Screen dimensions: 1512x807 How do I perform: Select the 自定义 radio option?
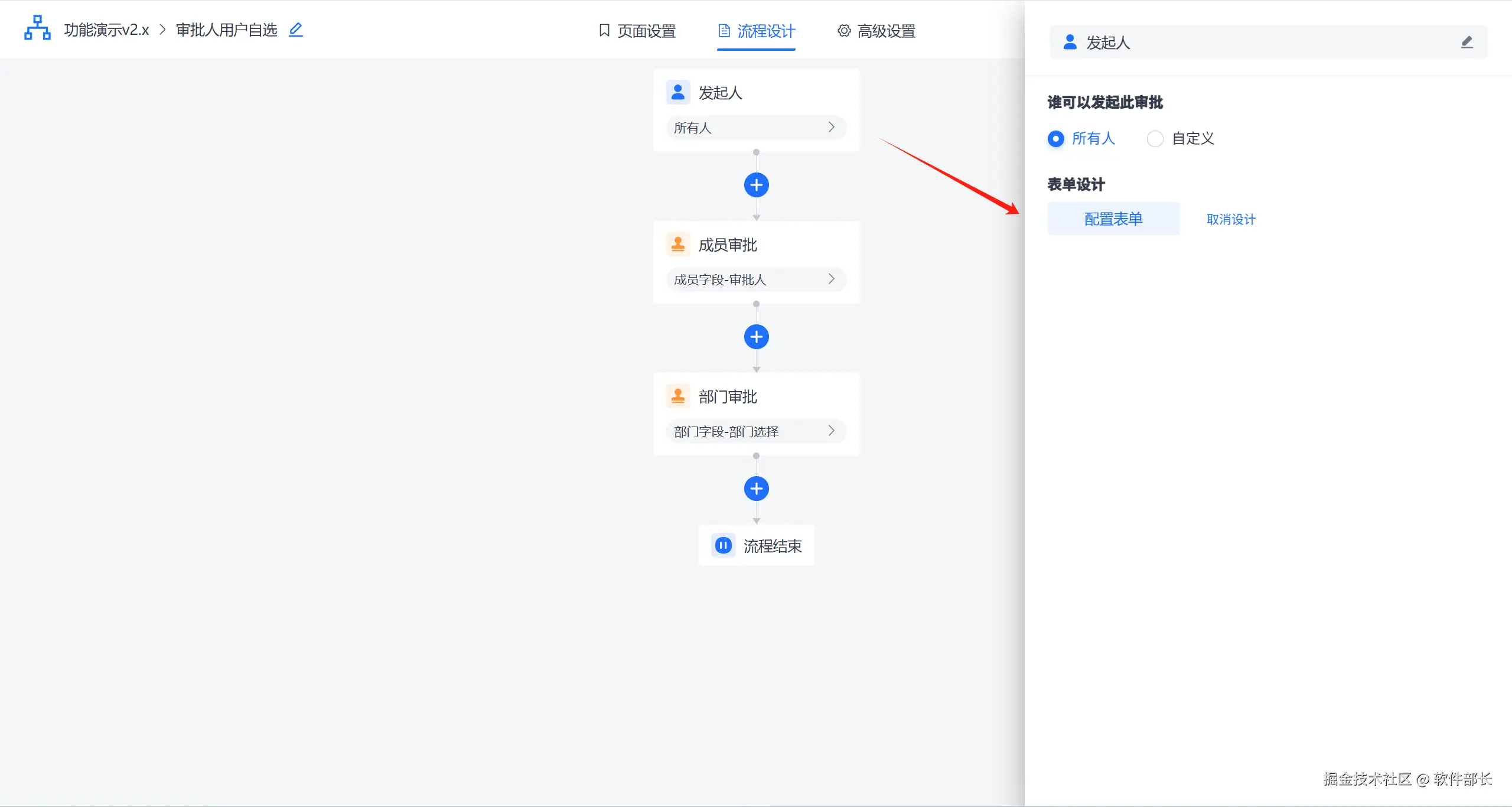(1155, 139)
